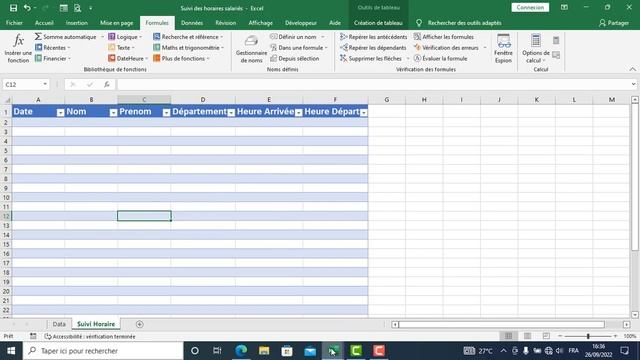Switch to the Développeur tab
Screen dimensions: 640x360
point(301,23)
